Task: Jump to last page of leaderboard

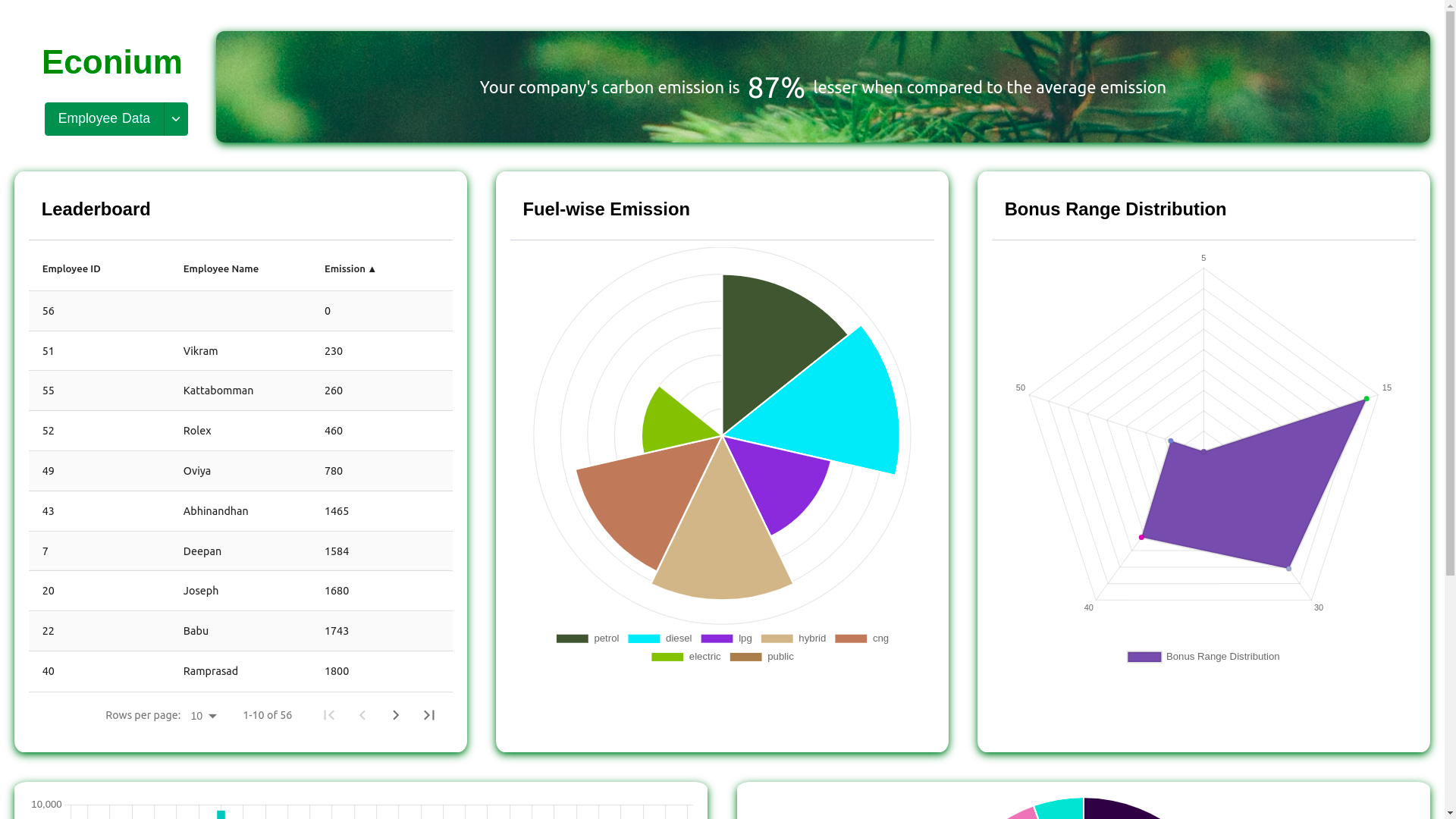Action: [429, 715]
